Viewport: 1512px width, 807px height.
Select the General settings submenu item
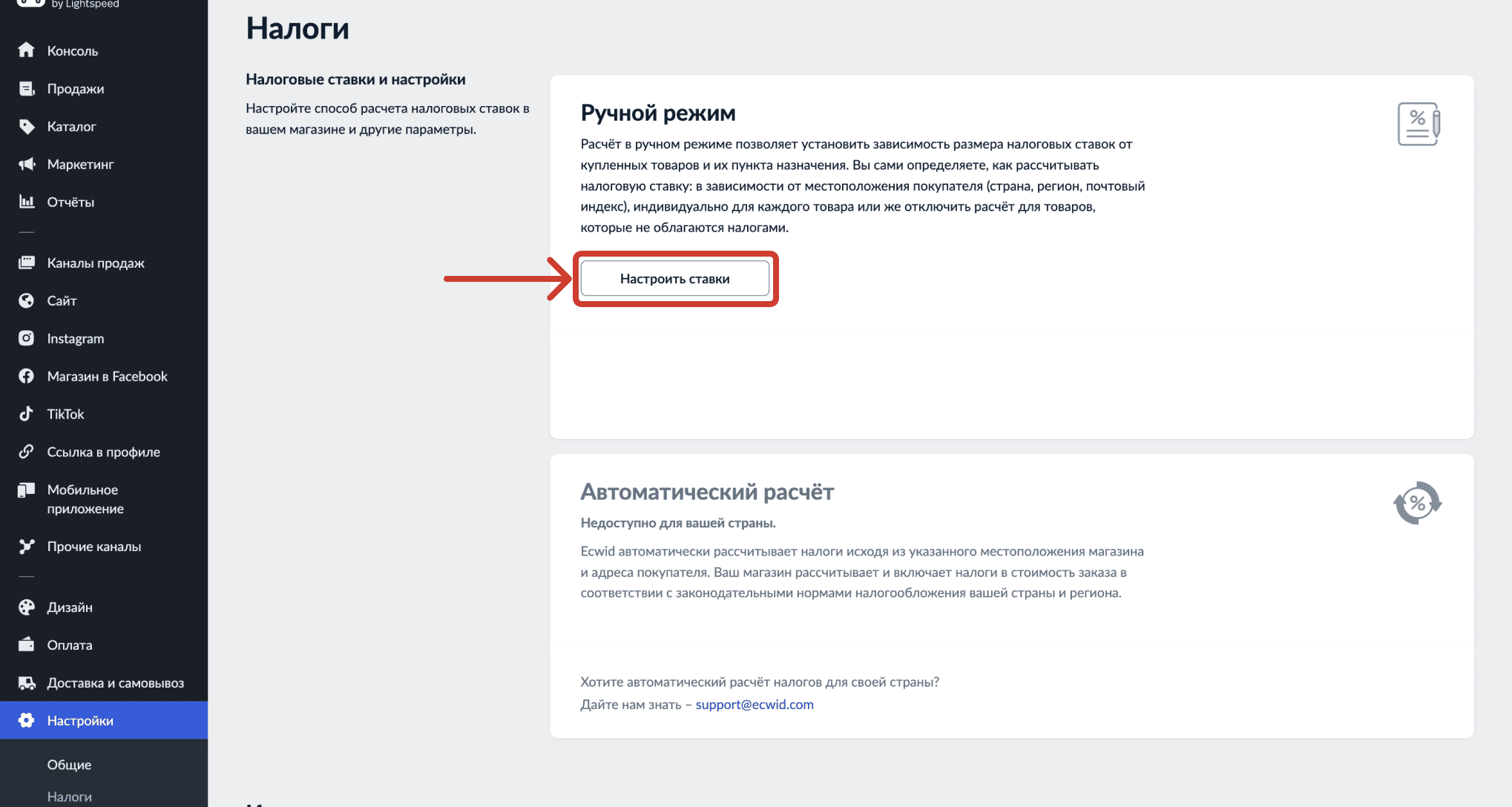69,765
